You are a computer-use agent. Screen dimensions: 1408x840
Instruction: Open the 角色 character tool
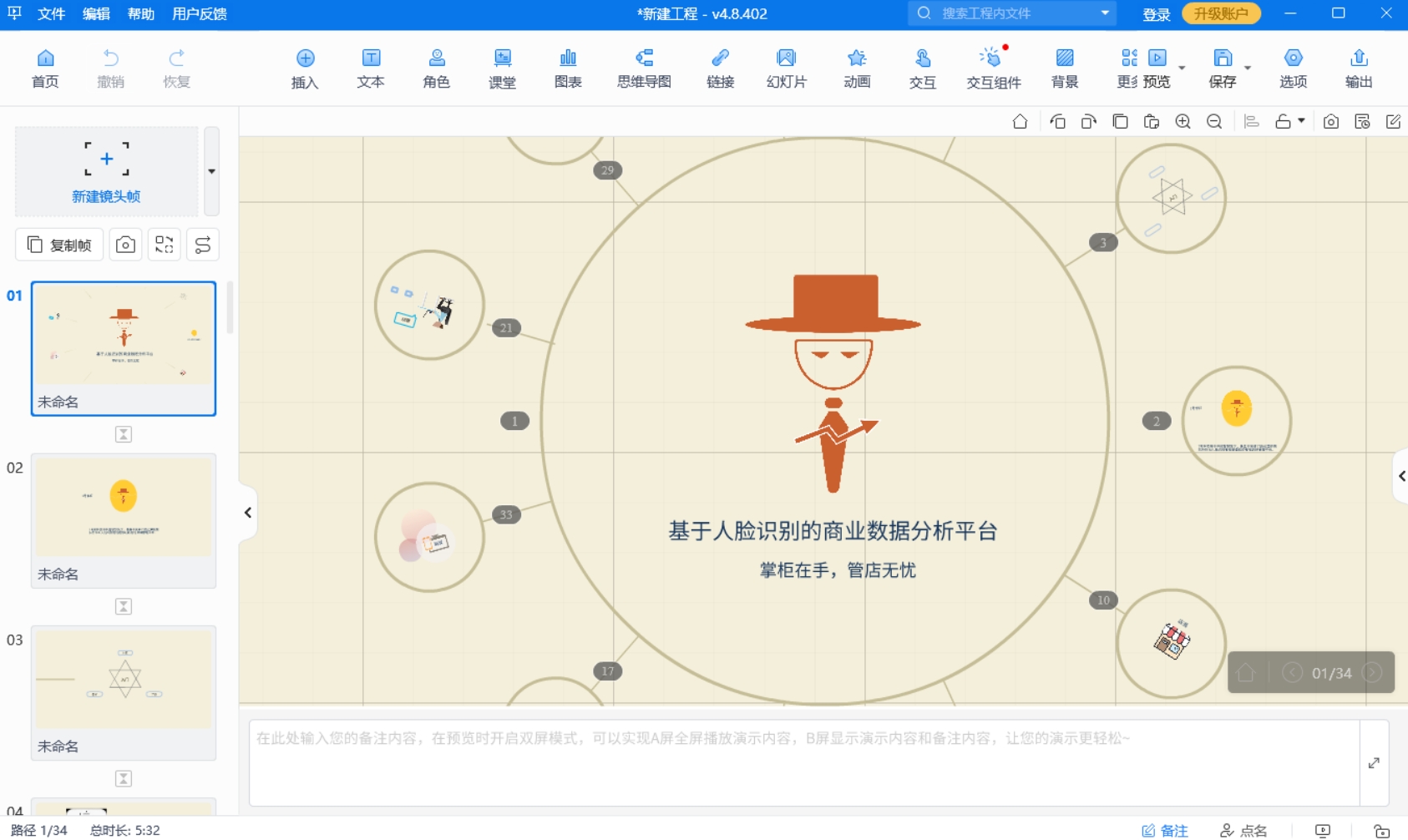[x=436, y=68]
